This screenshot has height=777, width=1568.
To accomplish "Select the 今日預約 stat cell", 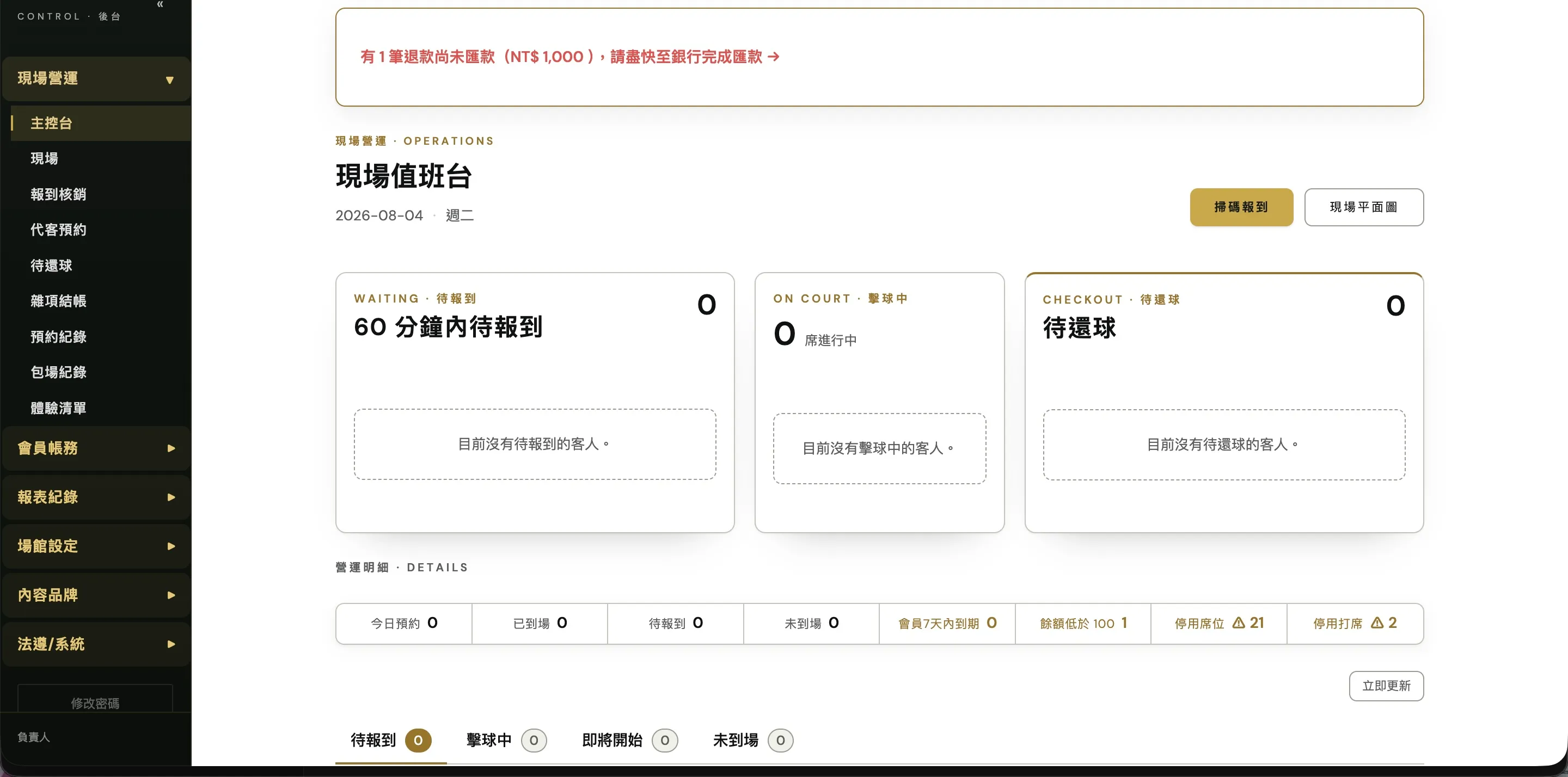I will 403,624.
